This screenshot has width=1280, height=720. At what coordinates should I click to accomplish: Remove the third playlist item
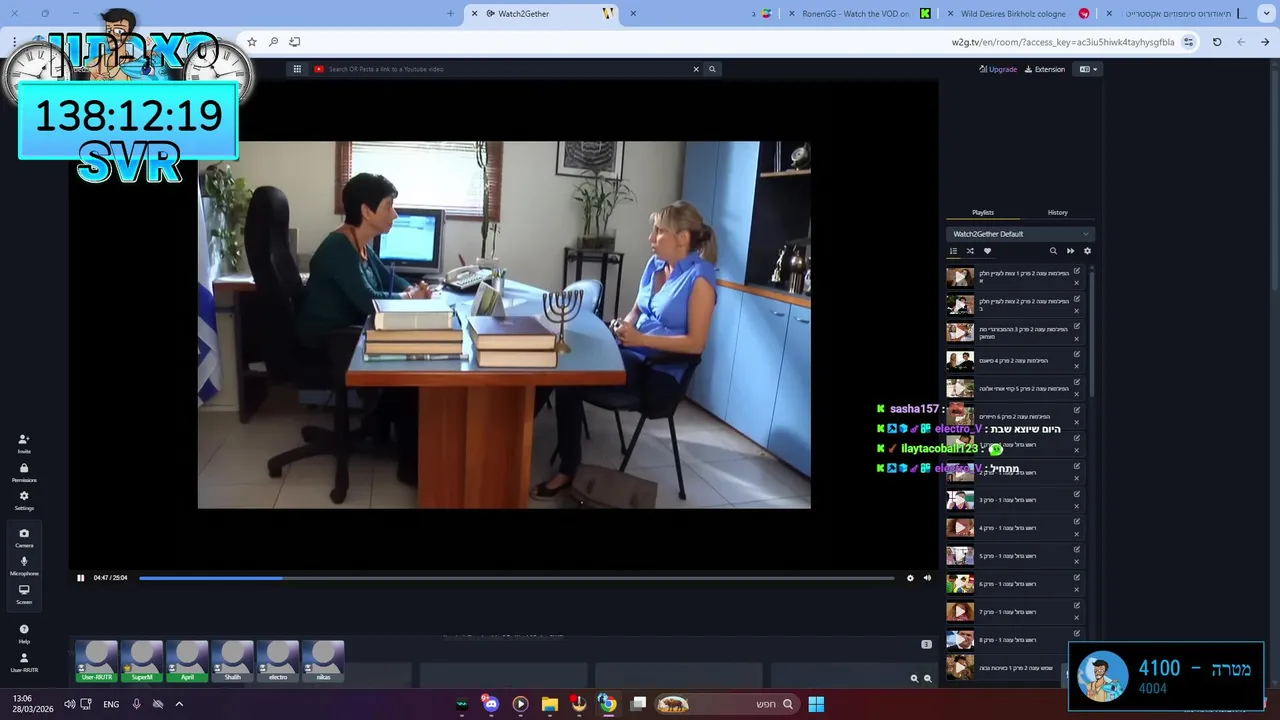(x=1077, y=339)
